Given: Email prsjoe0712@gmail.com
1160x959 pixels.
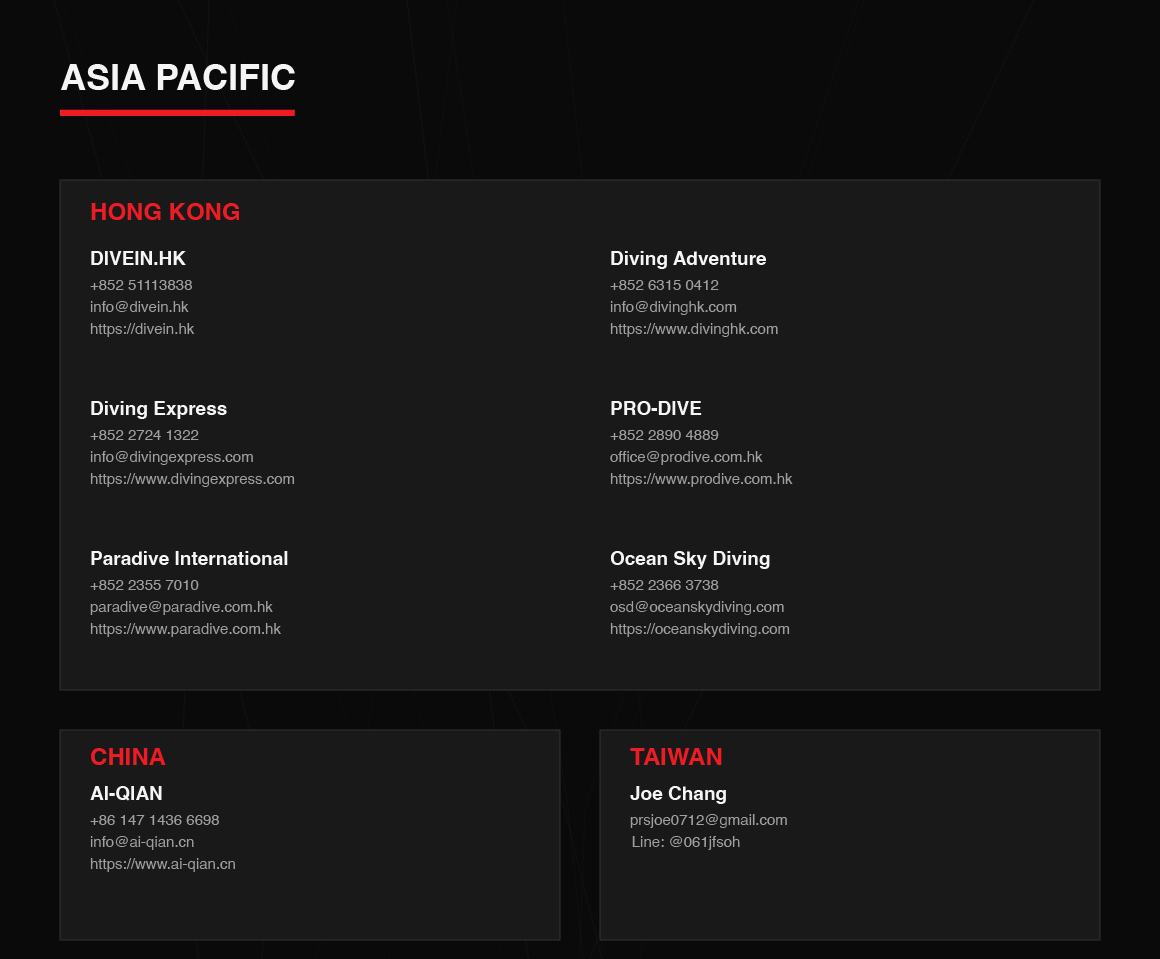Looking at the screenshot, I should click(x=709, y=820).
